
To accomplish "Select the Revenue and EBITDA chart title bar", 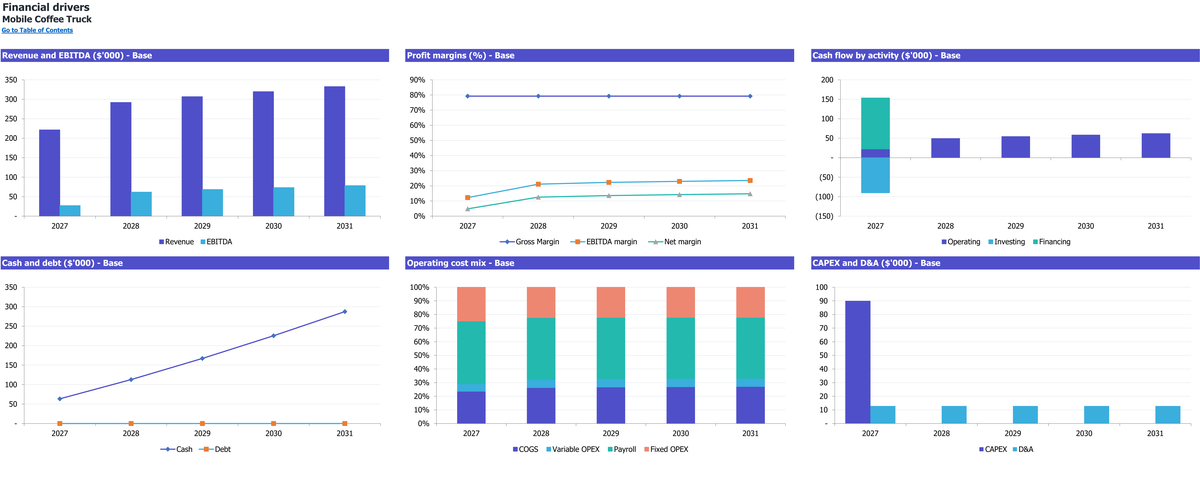I will [x=193, y=56].
